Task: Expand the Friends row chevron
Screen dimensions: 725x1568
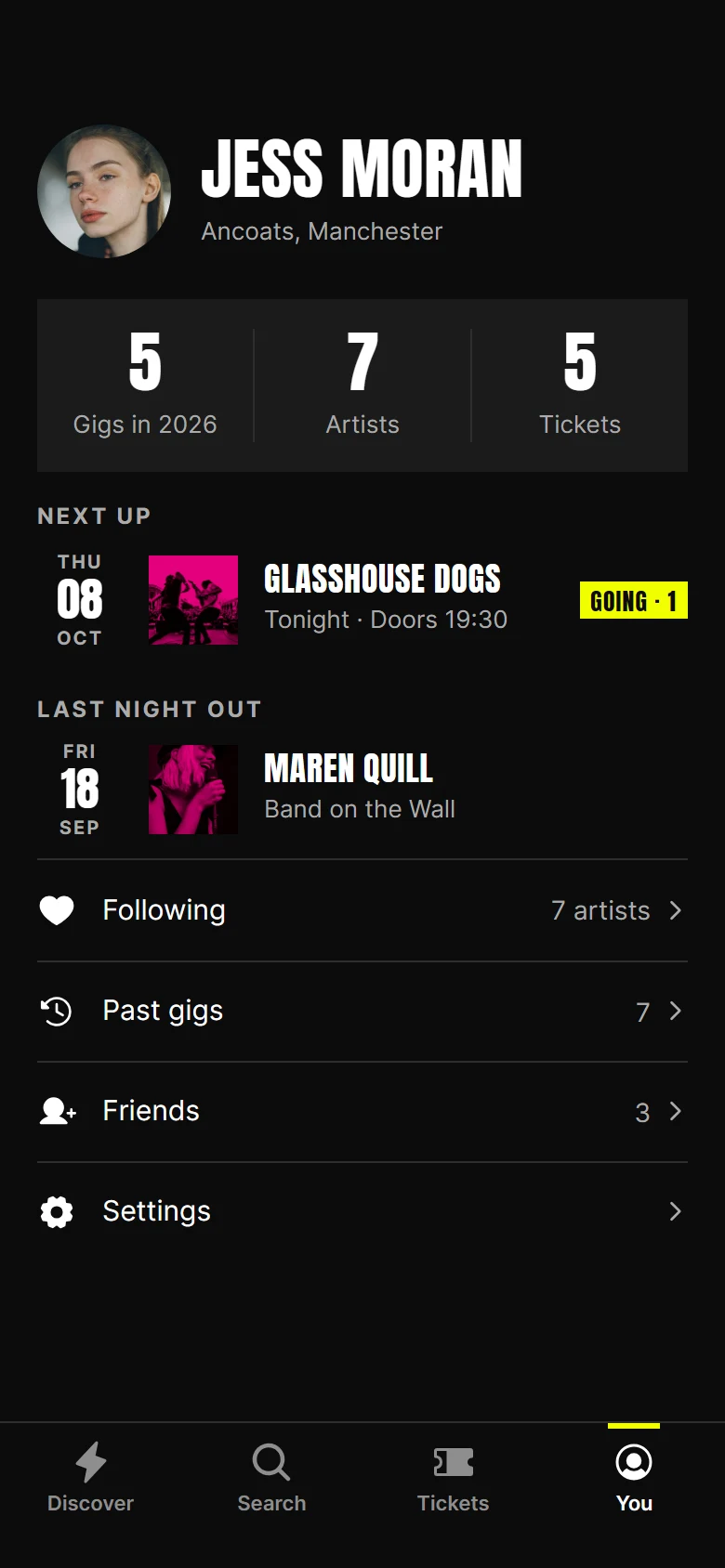Action: [x=676, y=1111]
